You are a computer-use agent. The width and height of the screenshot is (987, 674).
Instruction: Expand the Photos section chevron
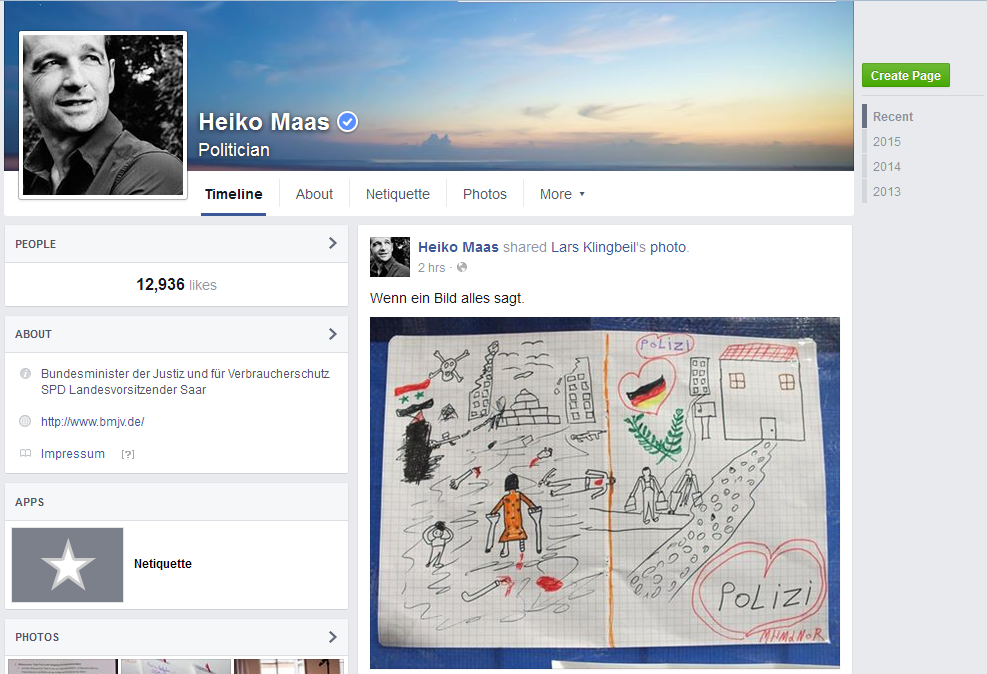(x=332, y=637)
